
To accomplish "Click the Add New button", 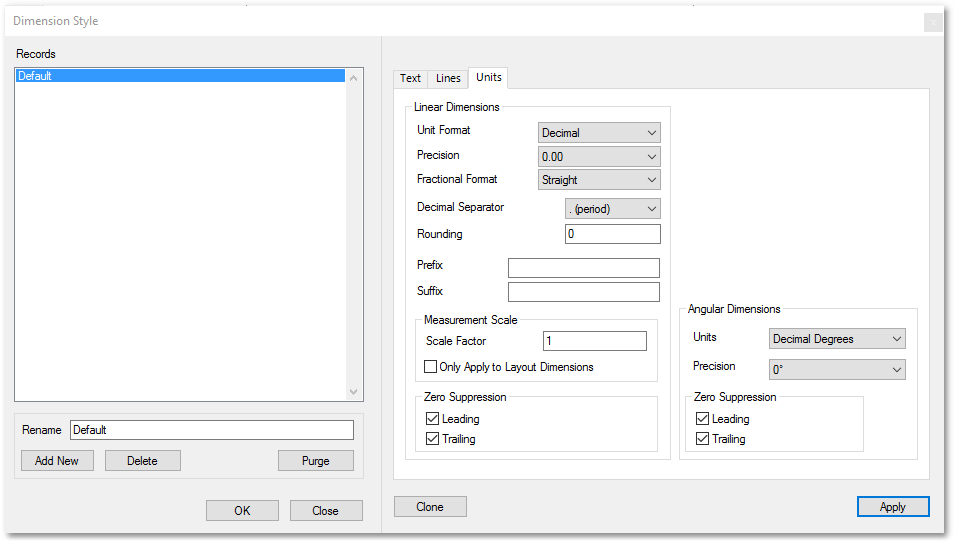I will pos(57,461).
